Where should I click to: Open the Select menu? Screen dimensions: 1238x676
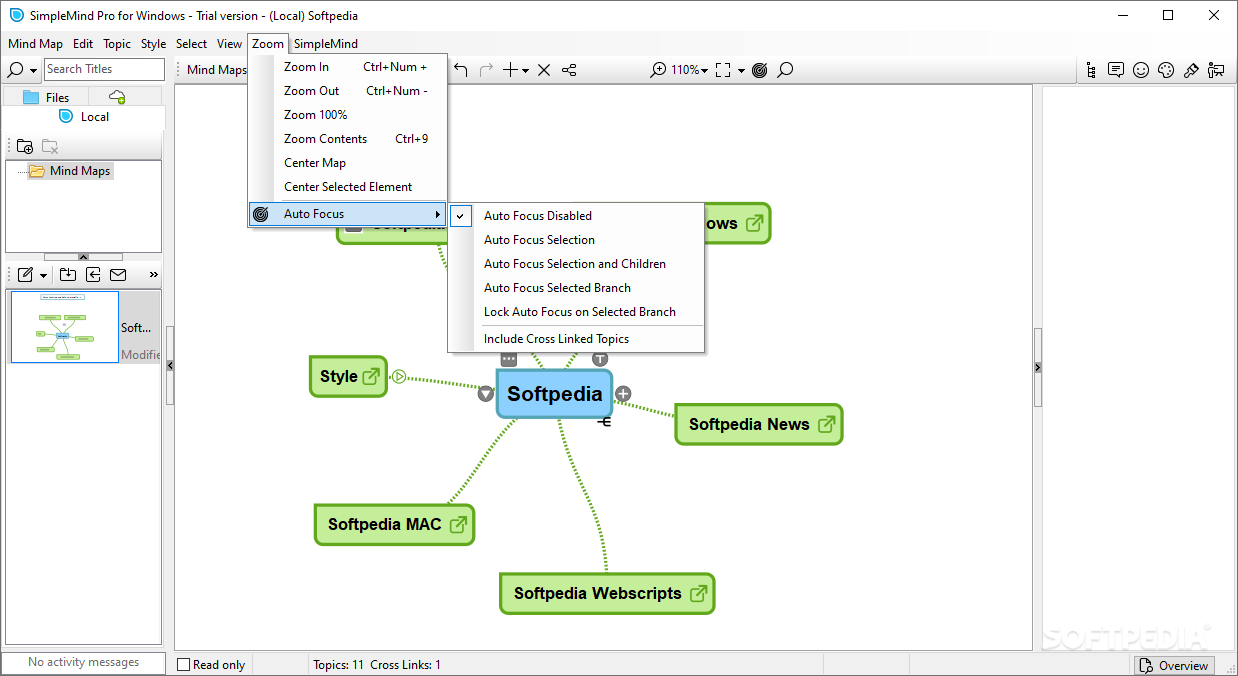pyautogui.click(x=191, y=44)
